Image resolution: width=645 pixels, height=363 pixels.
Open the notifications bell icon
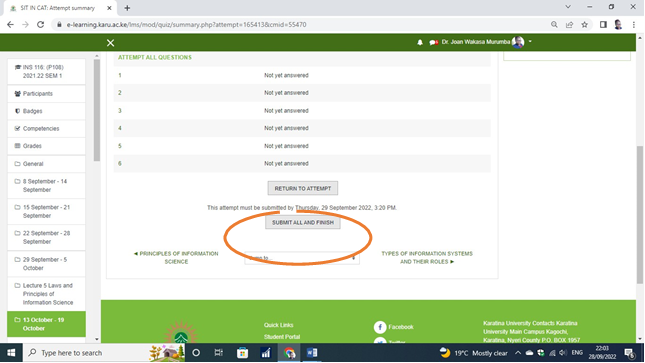[x=420, y=42]
